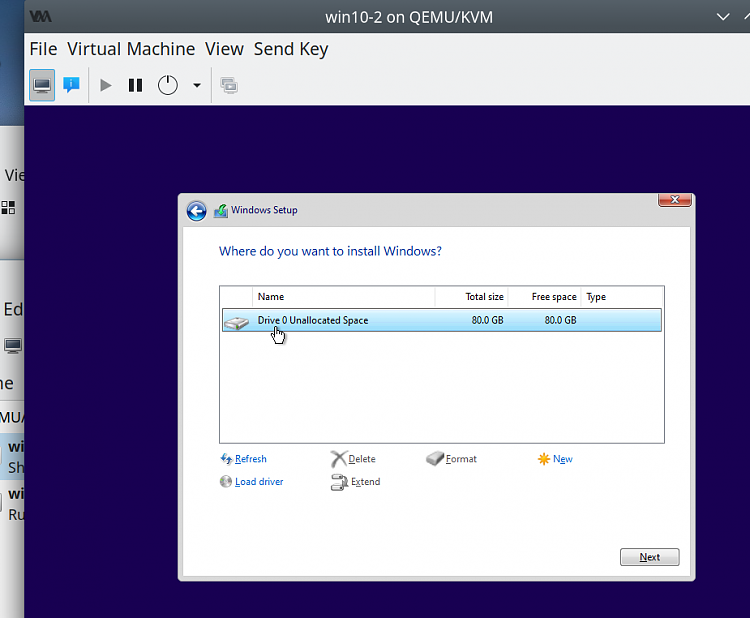Click the New partition star icon

(544, 459)
